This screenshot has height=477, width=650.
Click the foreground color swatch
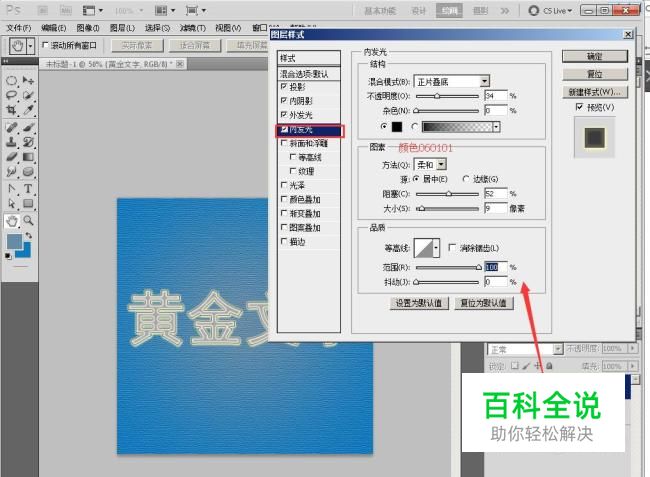tap(15, 242)
